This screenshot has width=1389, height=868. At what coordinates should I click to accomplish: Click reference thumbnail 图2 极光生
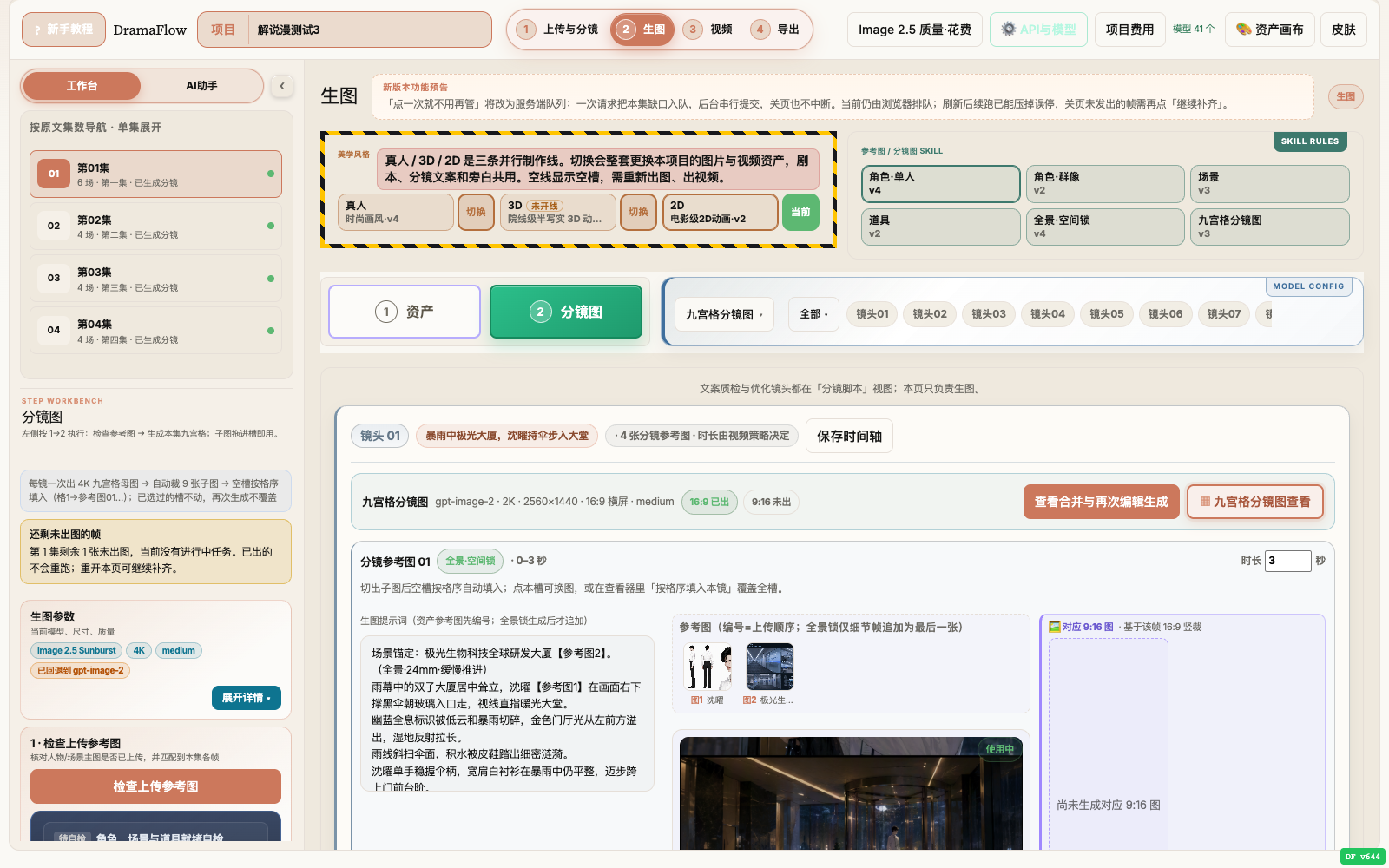[x=770, y=667]
